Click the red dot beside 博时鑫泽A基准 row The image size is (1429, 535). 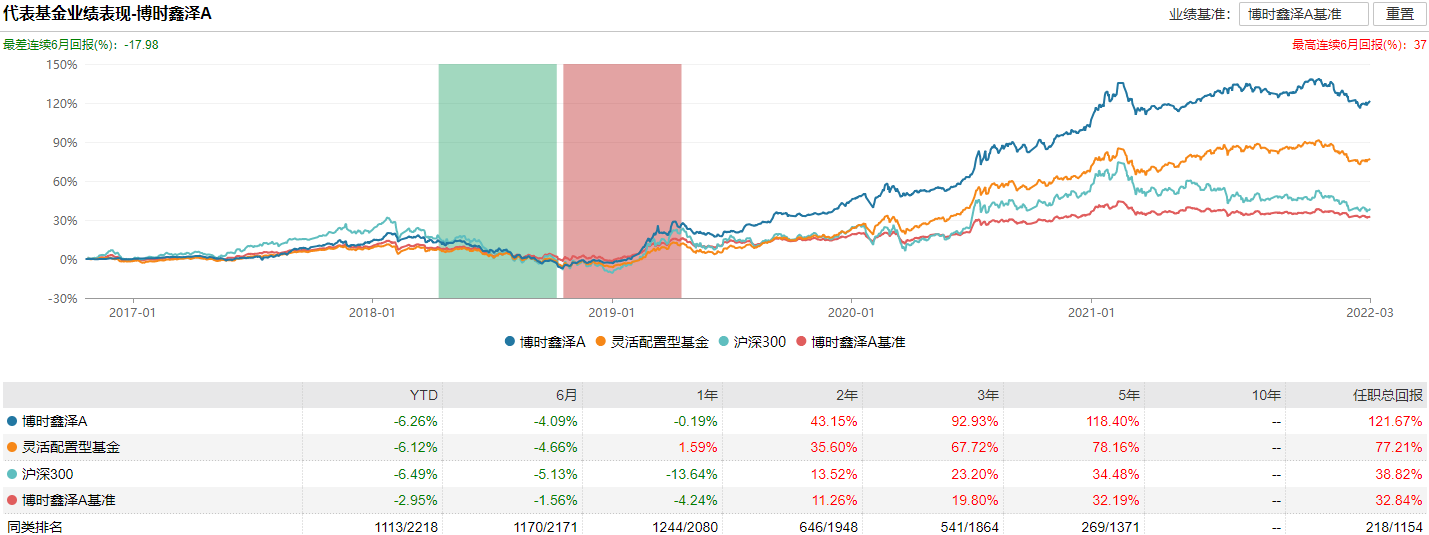tap(12, 500)
